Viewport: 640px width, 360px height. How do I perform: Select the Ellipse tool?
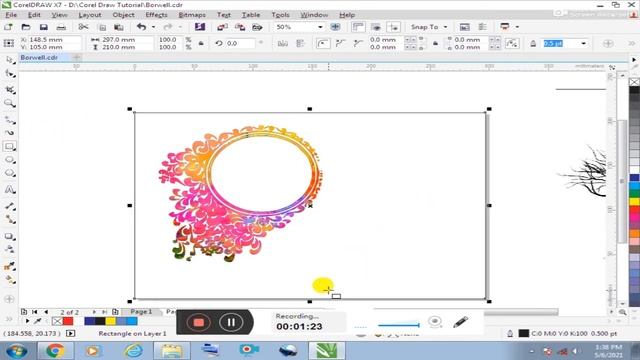point(10,160)
